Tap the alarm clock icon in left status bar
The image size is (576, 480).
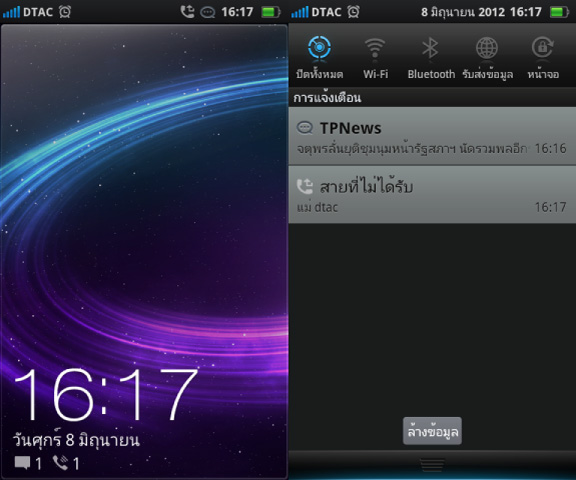[65, 12]
